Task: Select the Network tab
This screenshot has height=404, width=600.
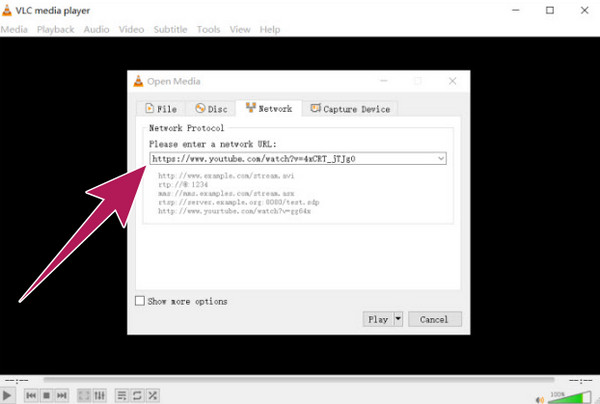Action: [269, 108]
